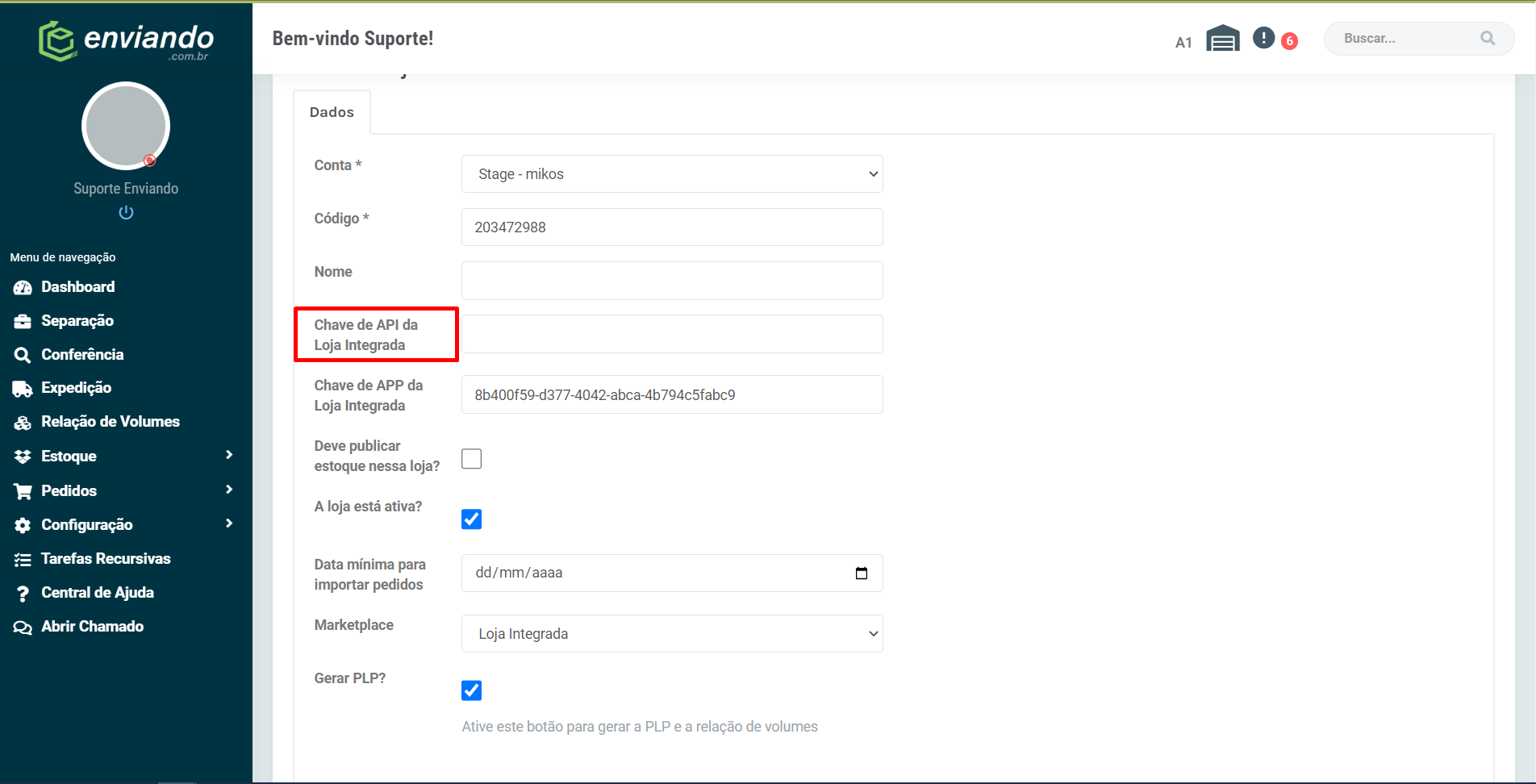Go to Conferência menu item
This screenshot has height=784, width=1536.
[x=82, y=355]
